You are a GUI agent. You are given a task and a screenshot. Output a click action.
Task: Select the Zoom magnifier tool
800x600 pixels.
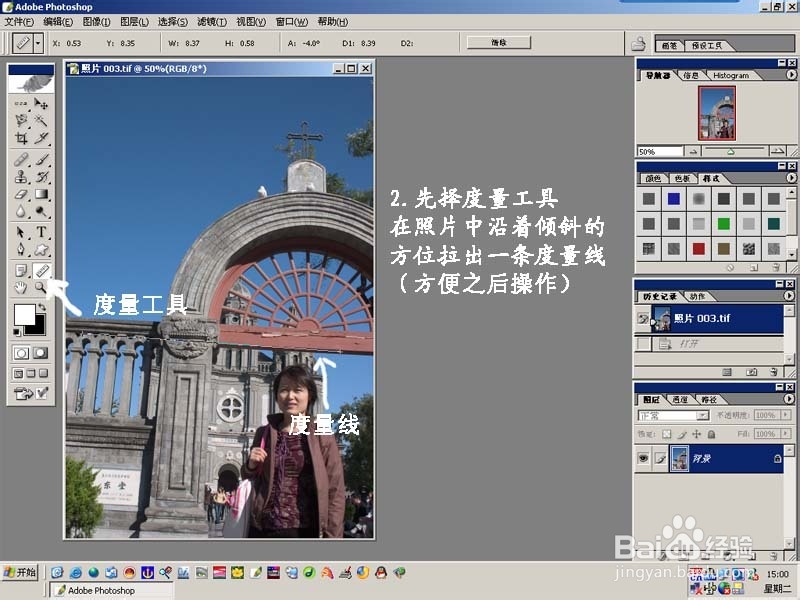point(41,288)
